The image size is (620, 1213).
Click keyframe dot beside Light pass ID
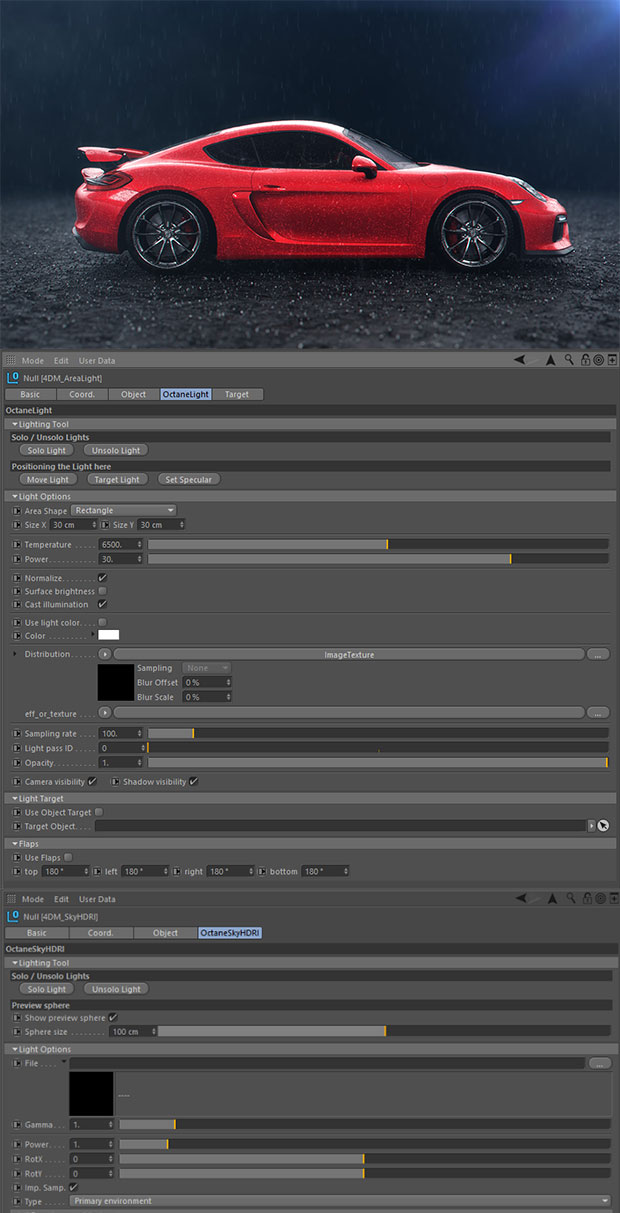click(x=16, y=747)
